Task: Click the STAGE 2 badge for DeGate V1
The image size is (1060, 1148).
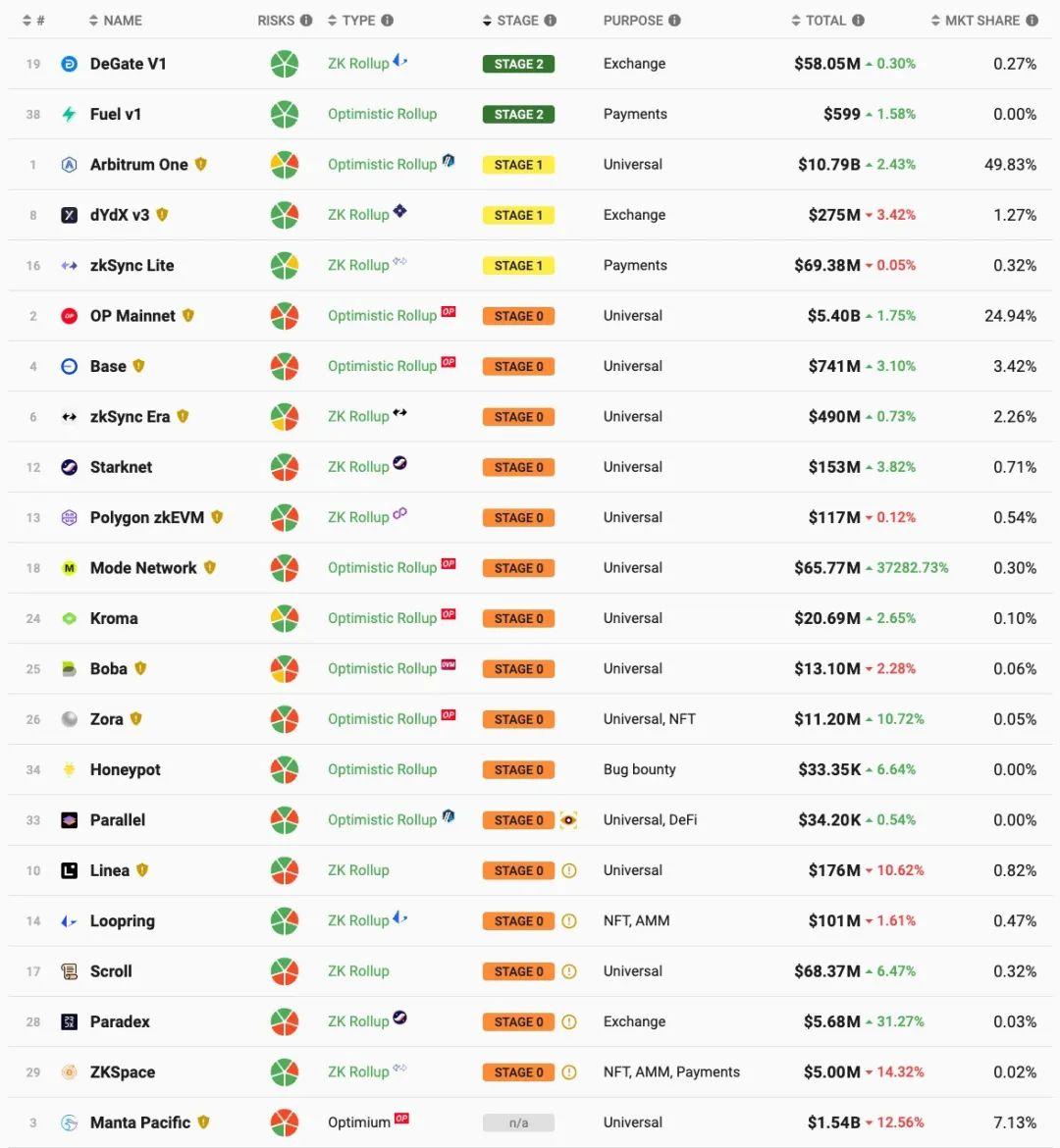Action: coord(518,64)
